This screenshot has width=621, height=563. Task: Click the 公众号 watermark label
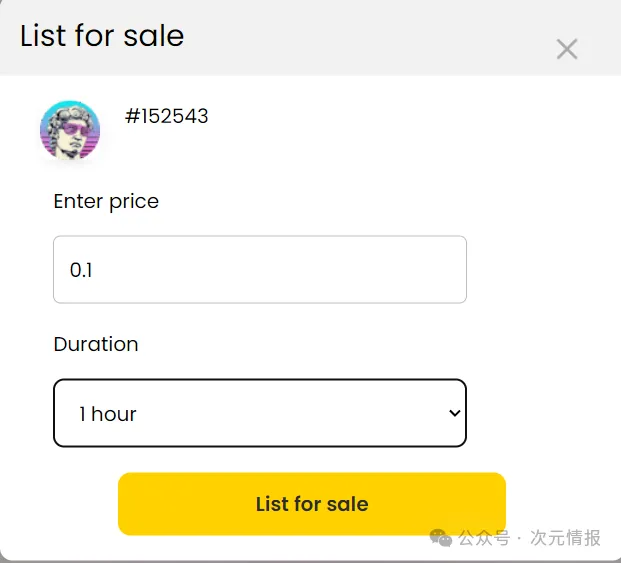click(x=484, y=538)
